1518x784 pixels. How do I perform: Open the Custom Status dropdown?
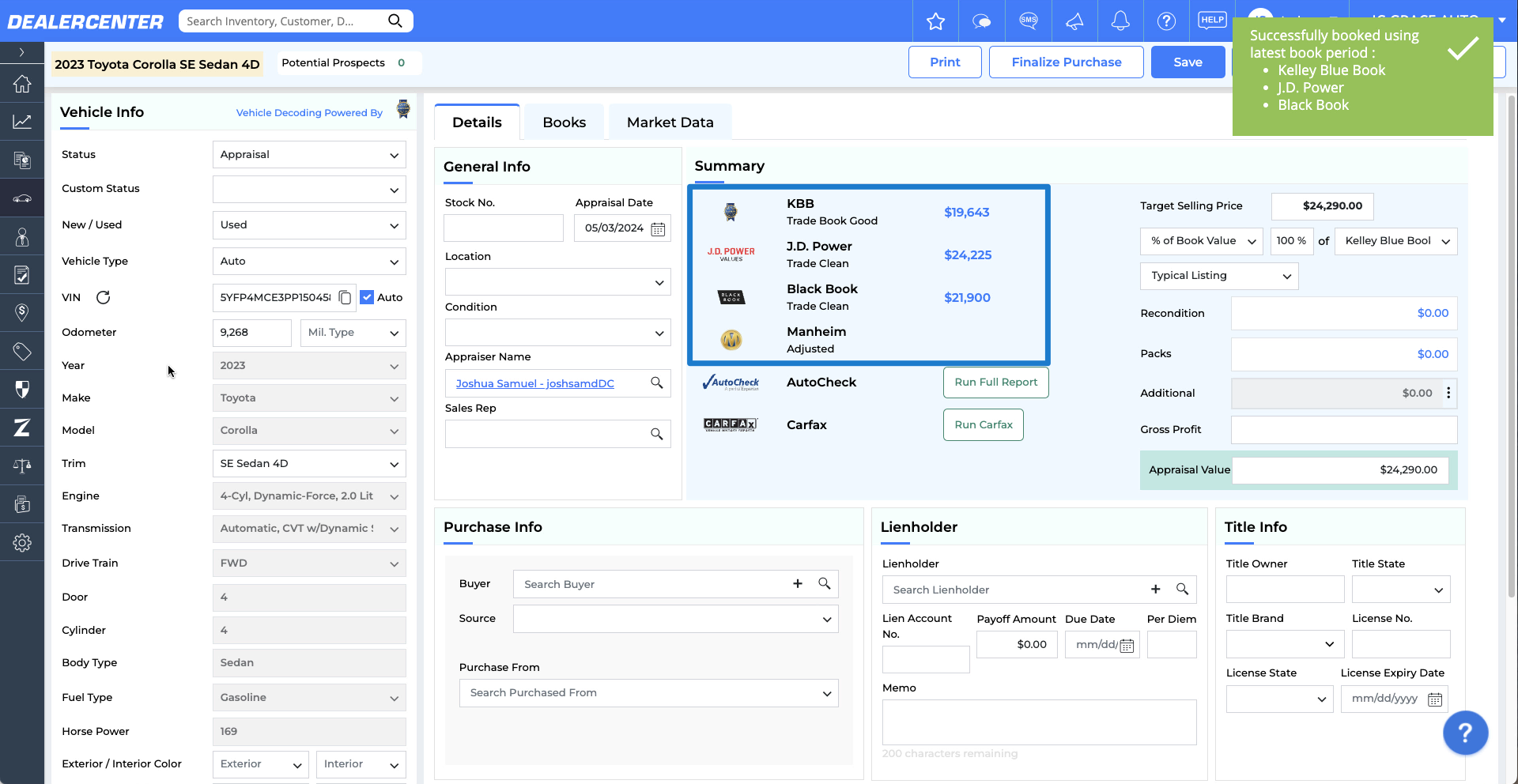(309, 190)
